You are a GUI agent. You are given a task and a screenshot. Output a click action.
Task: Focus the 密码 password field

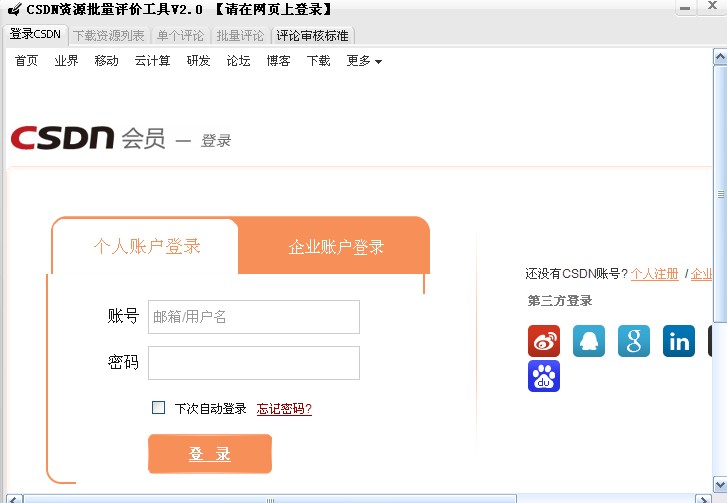(x=254, y=363)
